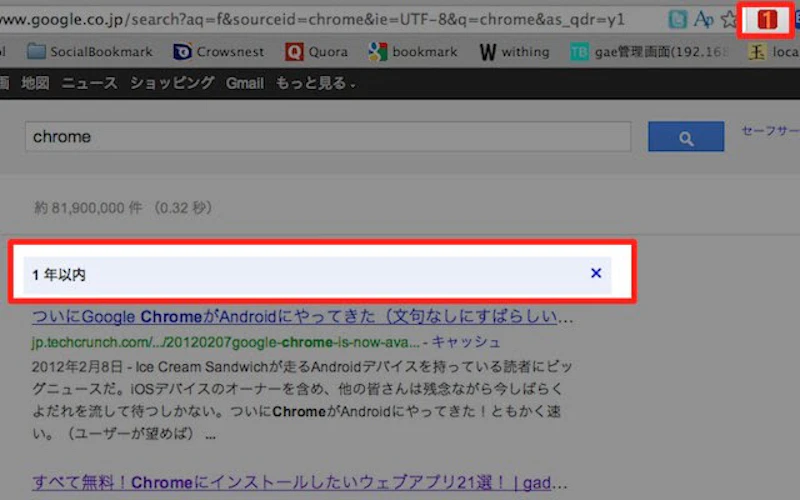800x500 pixels.
Task: Click the blue search magnifier button
Action: point(686,136)
